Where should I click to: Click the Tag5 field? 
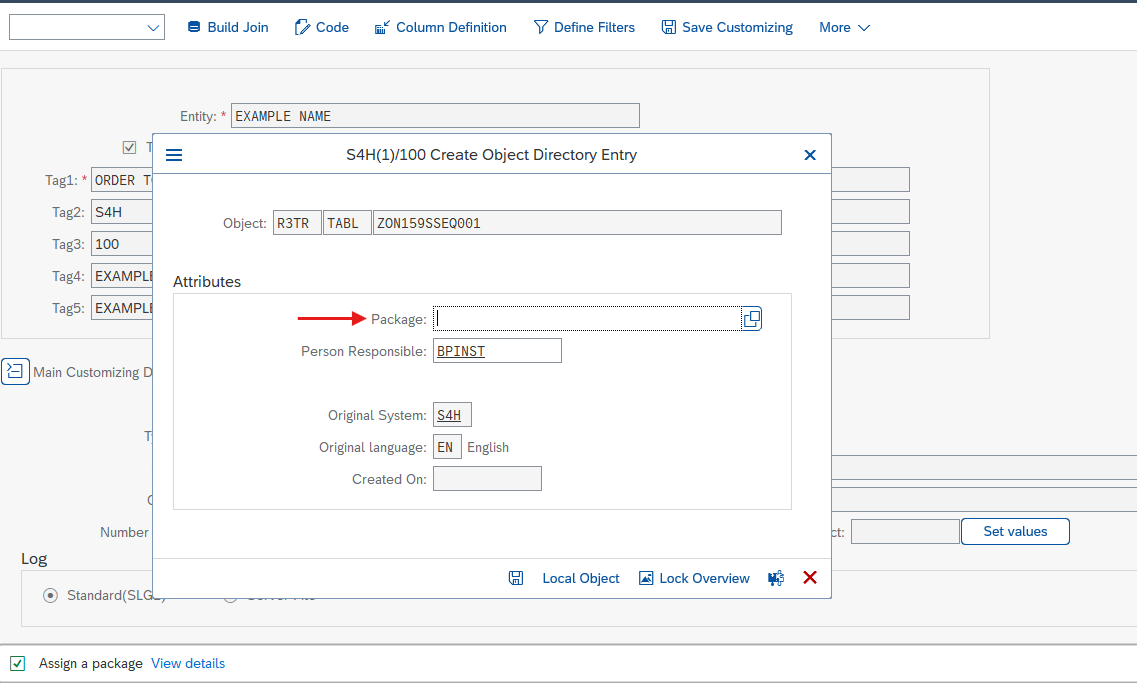click(x=122, y=307)
